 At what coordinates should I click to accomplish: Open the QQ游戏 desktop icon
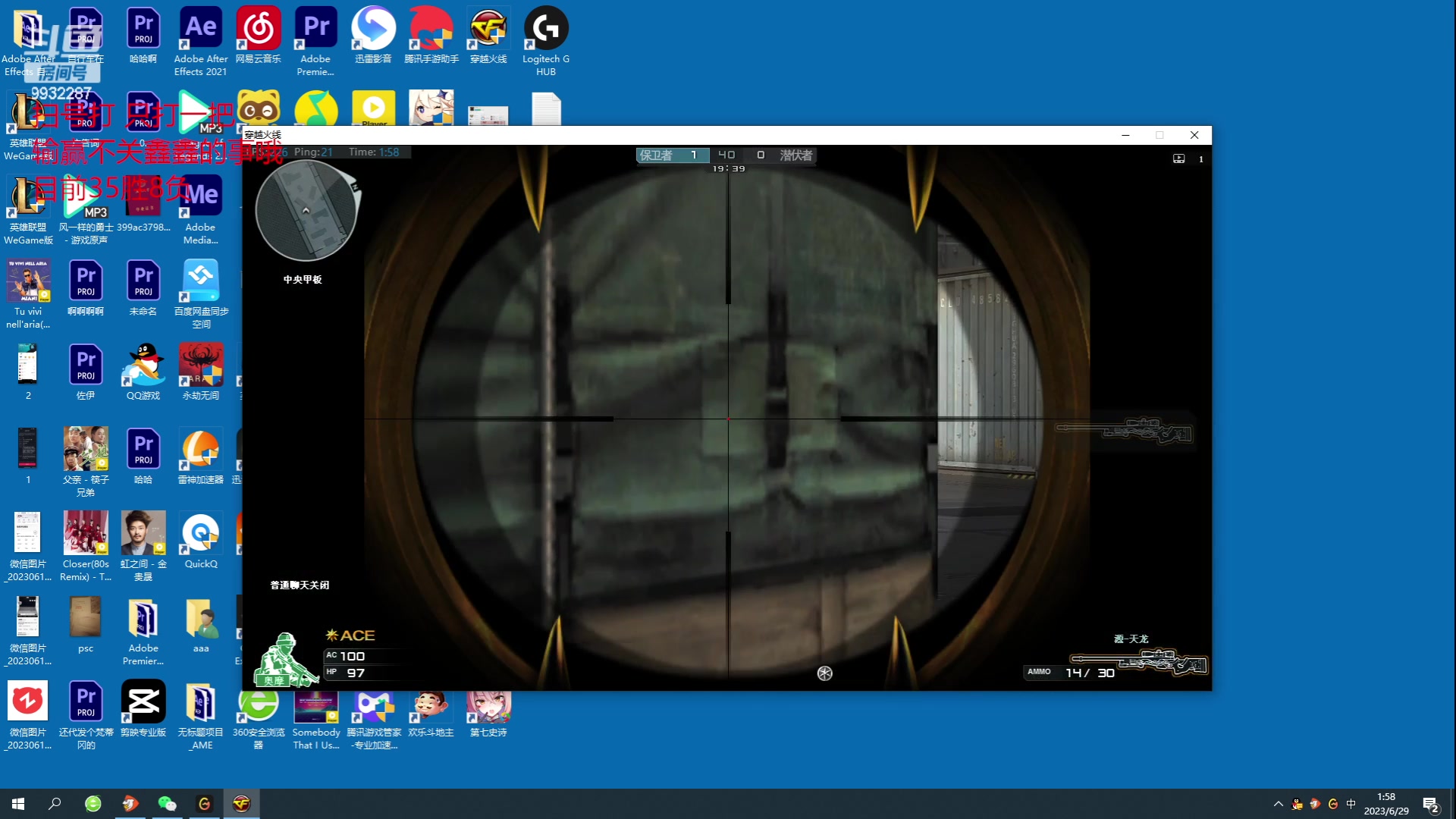pos(143,367)
